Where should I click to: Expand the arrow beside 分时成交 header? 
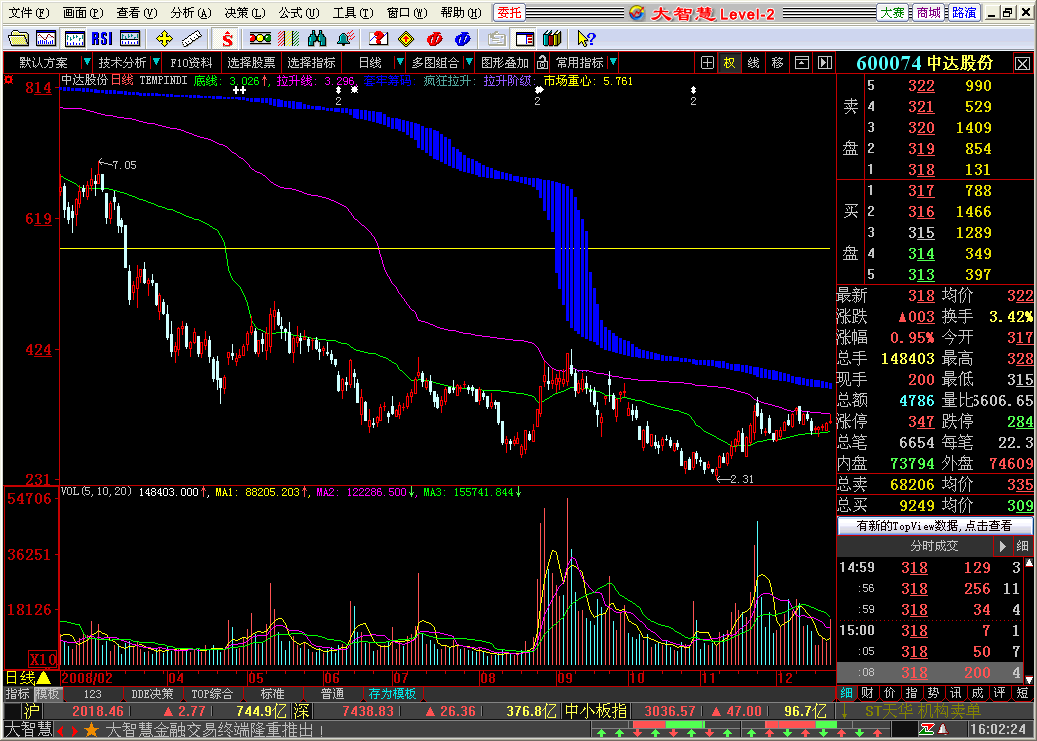click(x=1003, y=546)
